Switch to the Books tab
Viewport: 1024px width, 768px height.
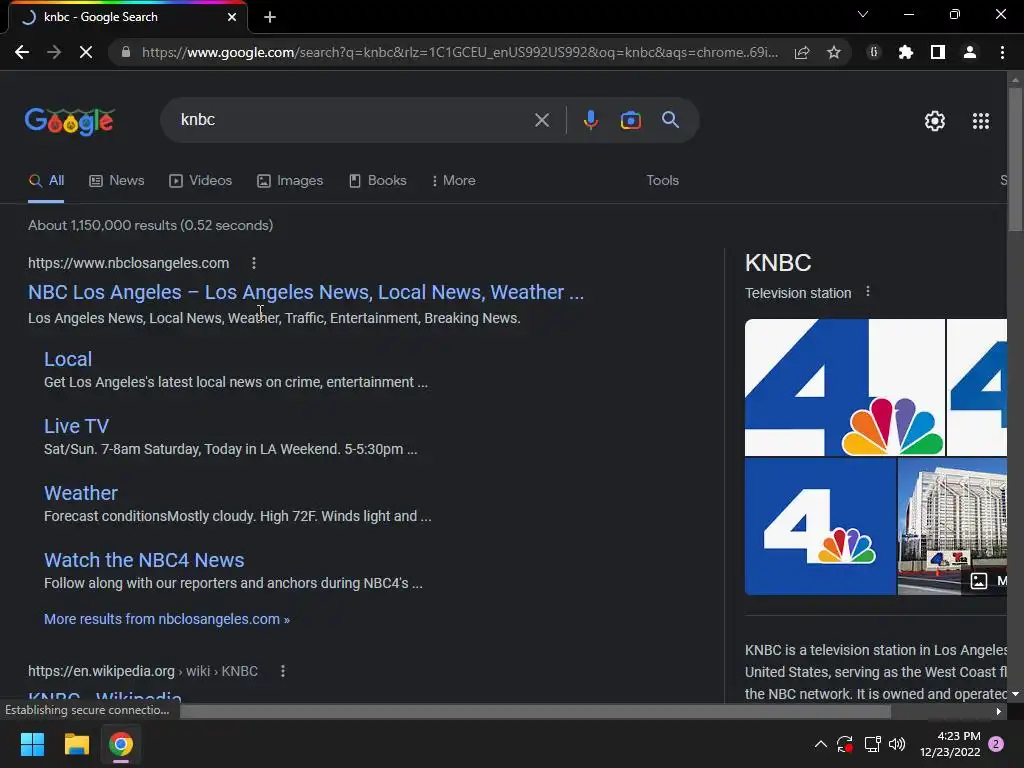tap(378, 181)
